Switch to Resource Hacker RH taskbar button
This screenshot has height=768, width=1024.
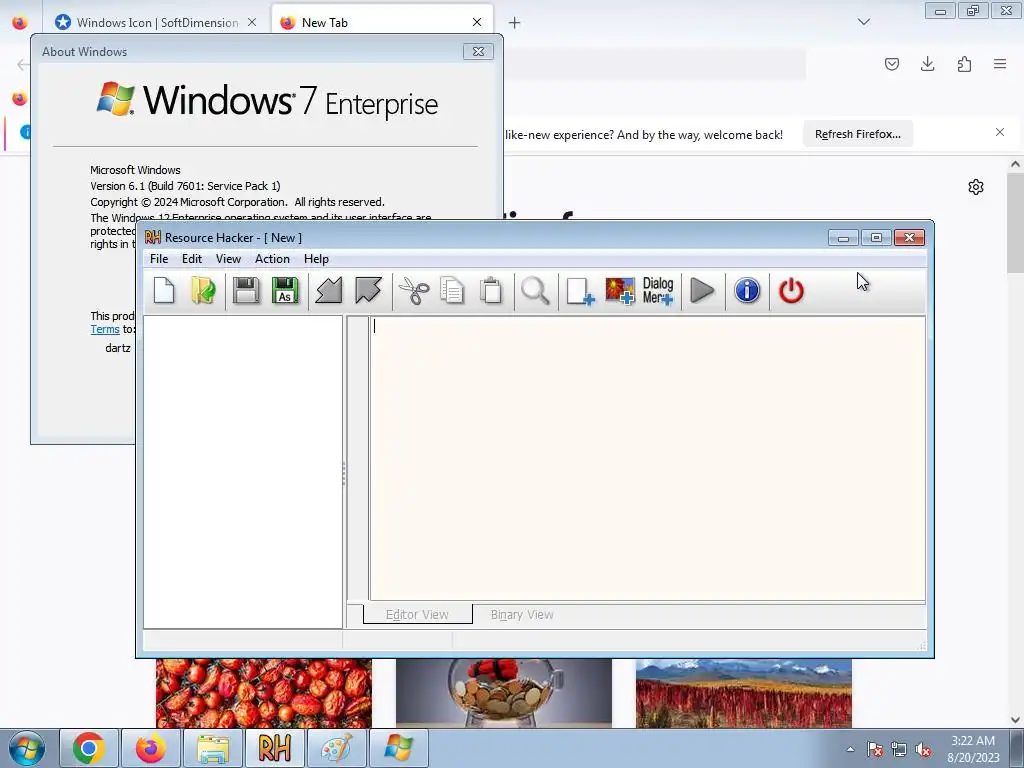[x=274, y=748]
